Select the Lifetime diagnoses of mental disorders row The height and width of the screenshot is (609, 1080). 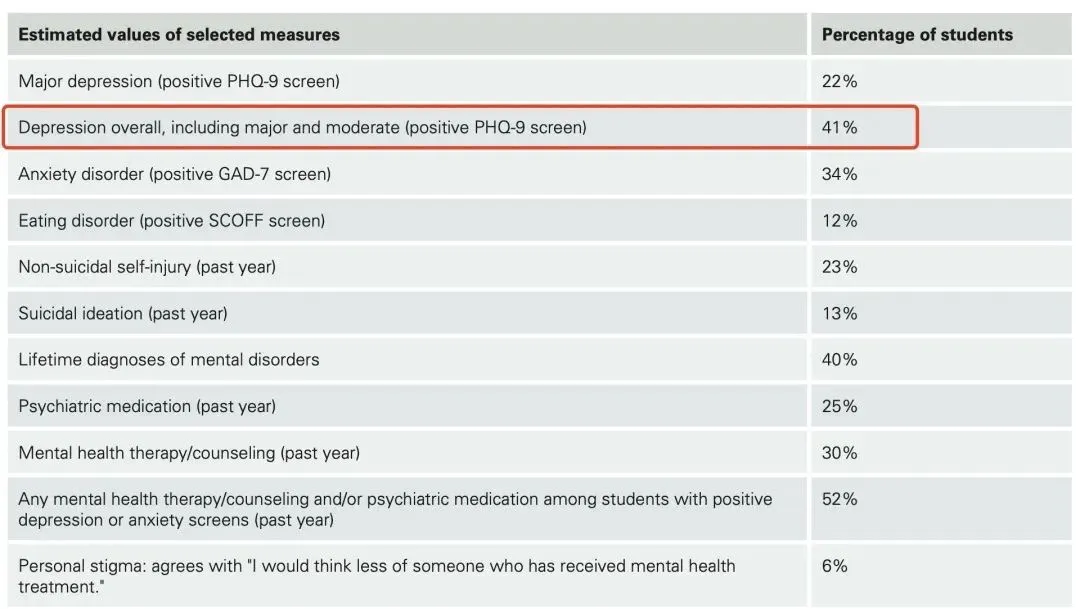169,359
